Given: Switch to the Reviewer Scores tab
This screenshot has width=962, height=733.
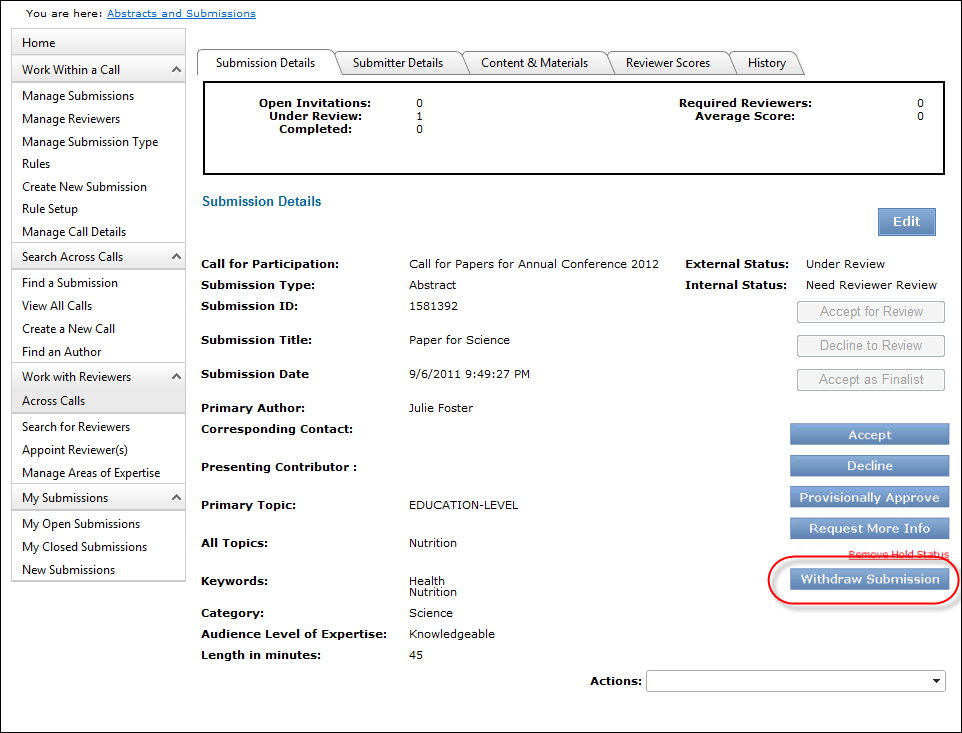Looking at the screenshot, I should (668, 63).
